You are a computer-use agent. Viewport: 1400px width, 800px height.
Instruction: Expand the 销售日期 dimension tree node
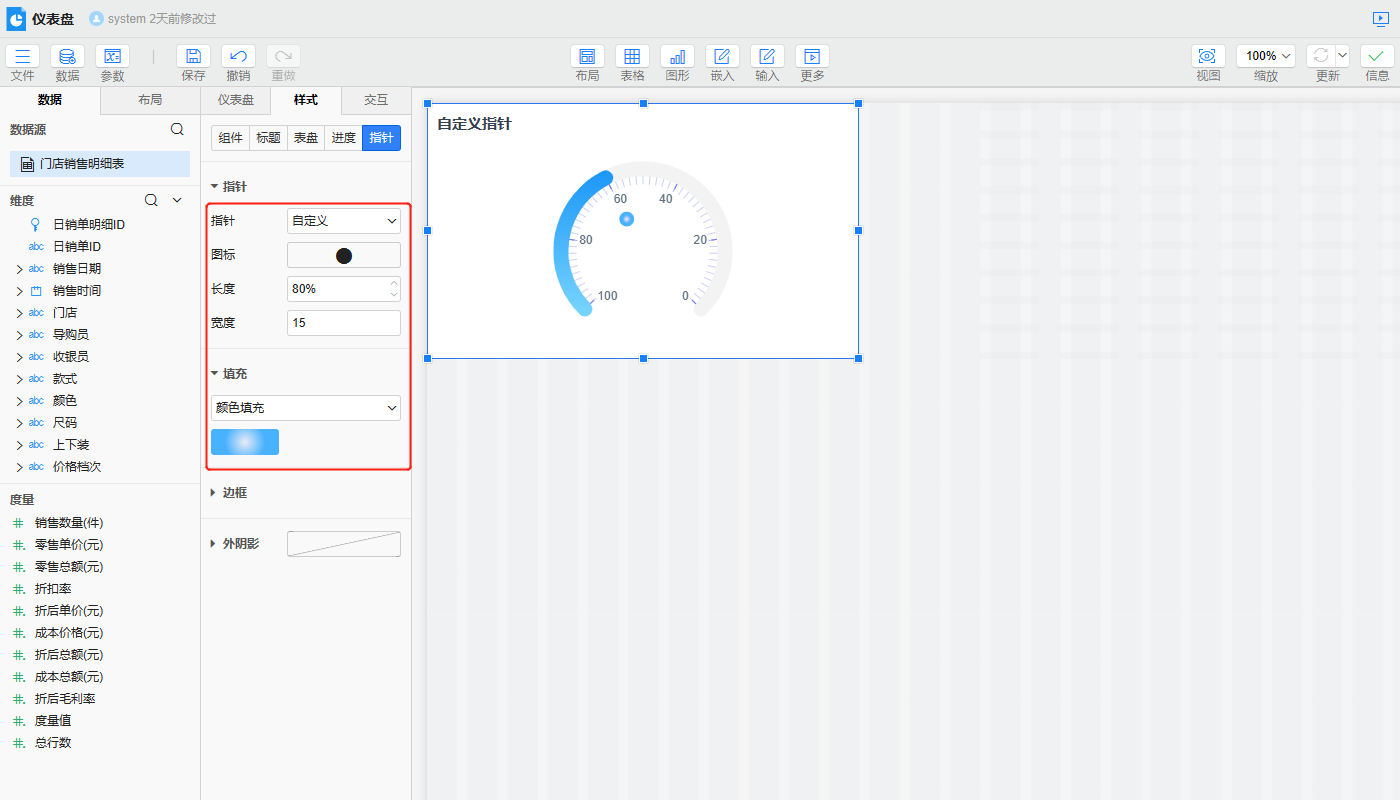click(19, 269)
